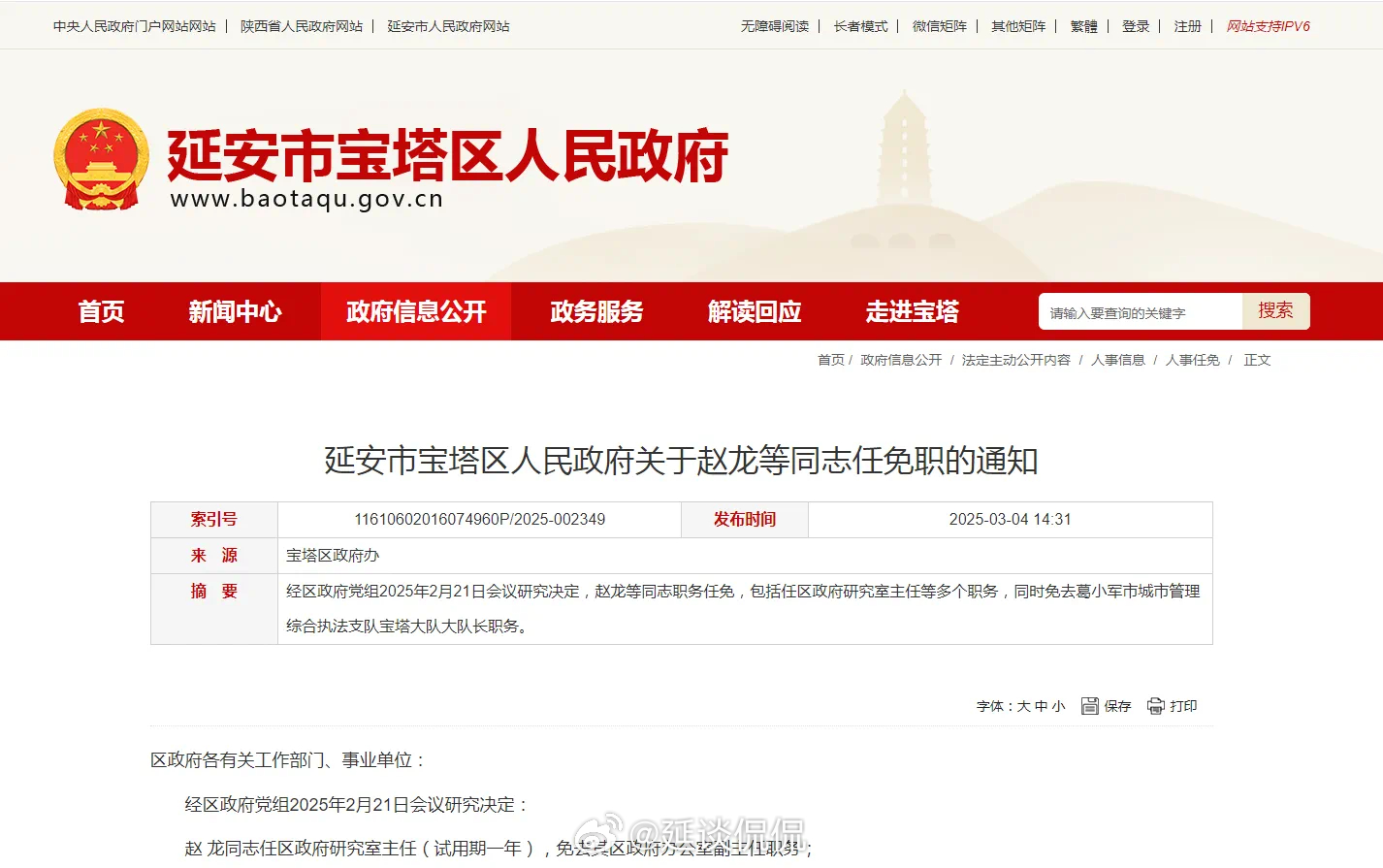Select the small 小 font size
This screenshot has height=868, width=1383.
(1059, 706)
